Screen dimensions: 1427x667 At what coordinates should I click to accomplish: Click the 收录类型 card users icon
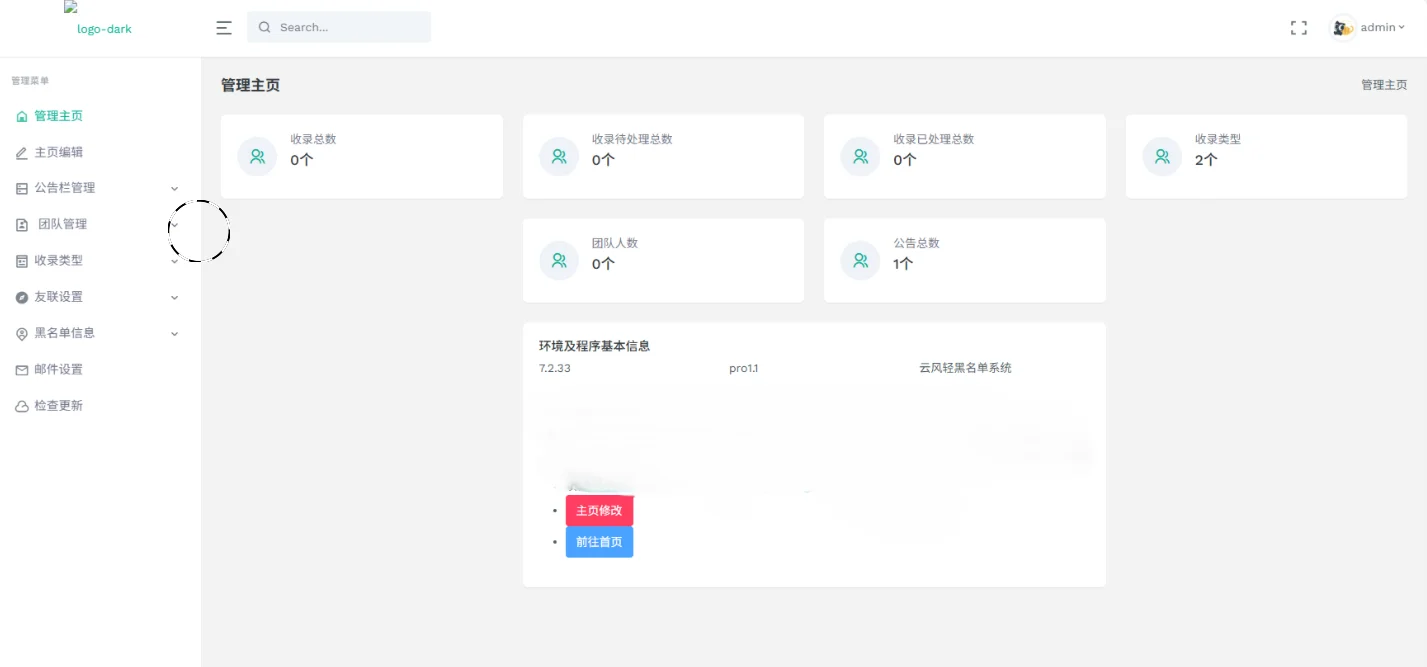click(1162, 156)
